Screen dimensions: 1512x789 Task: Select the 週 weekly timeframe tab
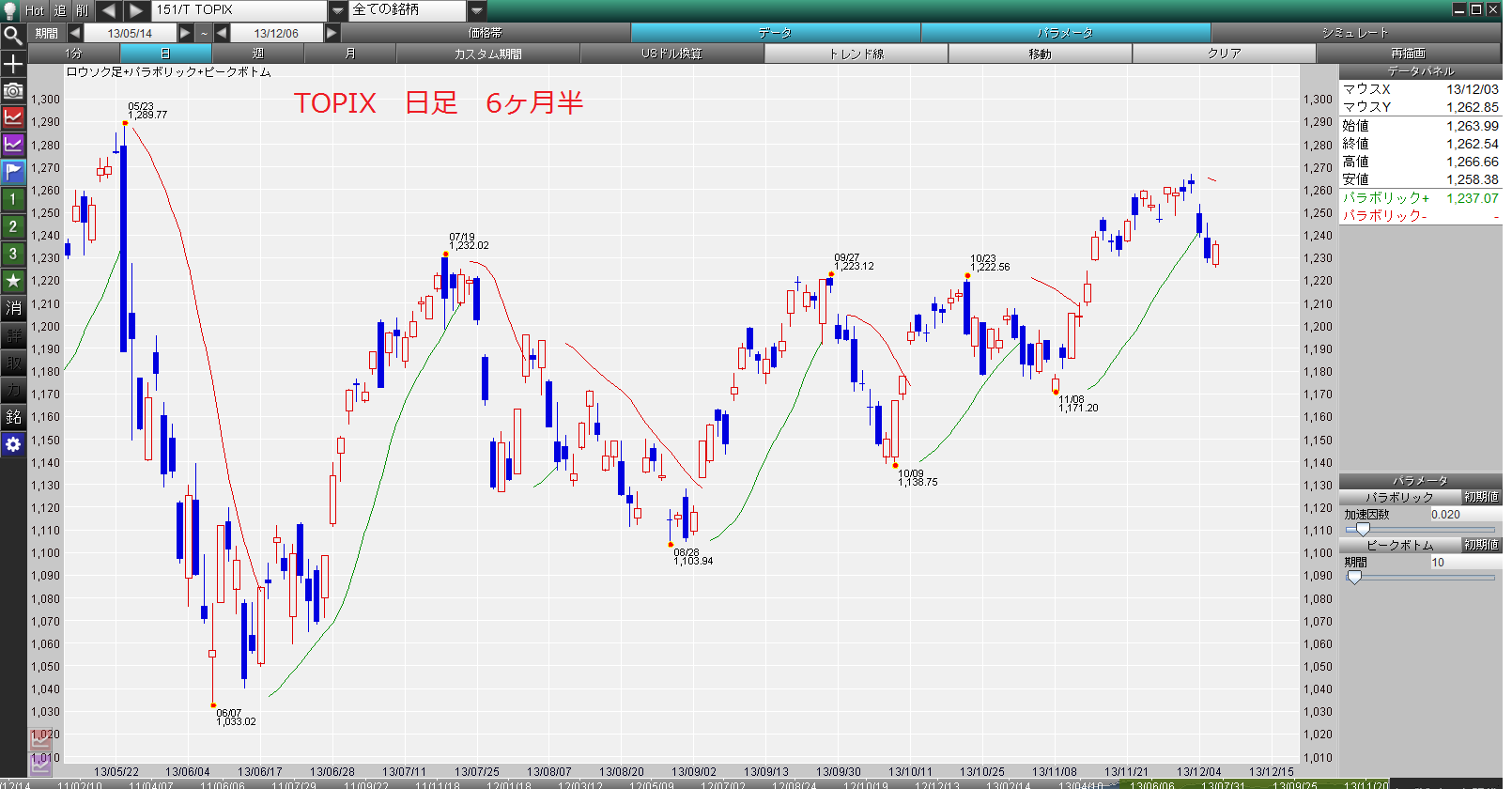[x=258, y=54]
